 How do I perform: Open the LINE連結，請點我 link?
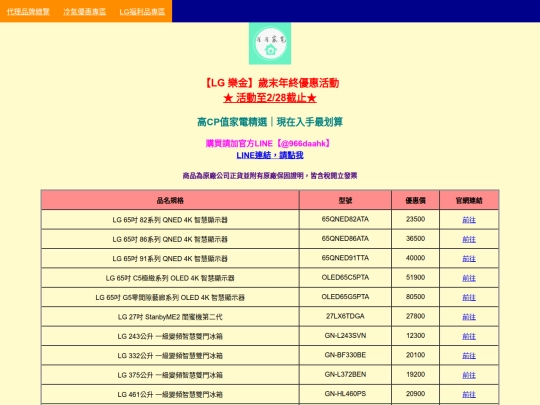(270, 155)
